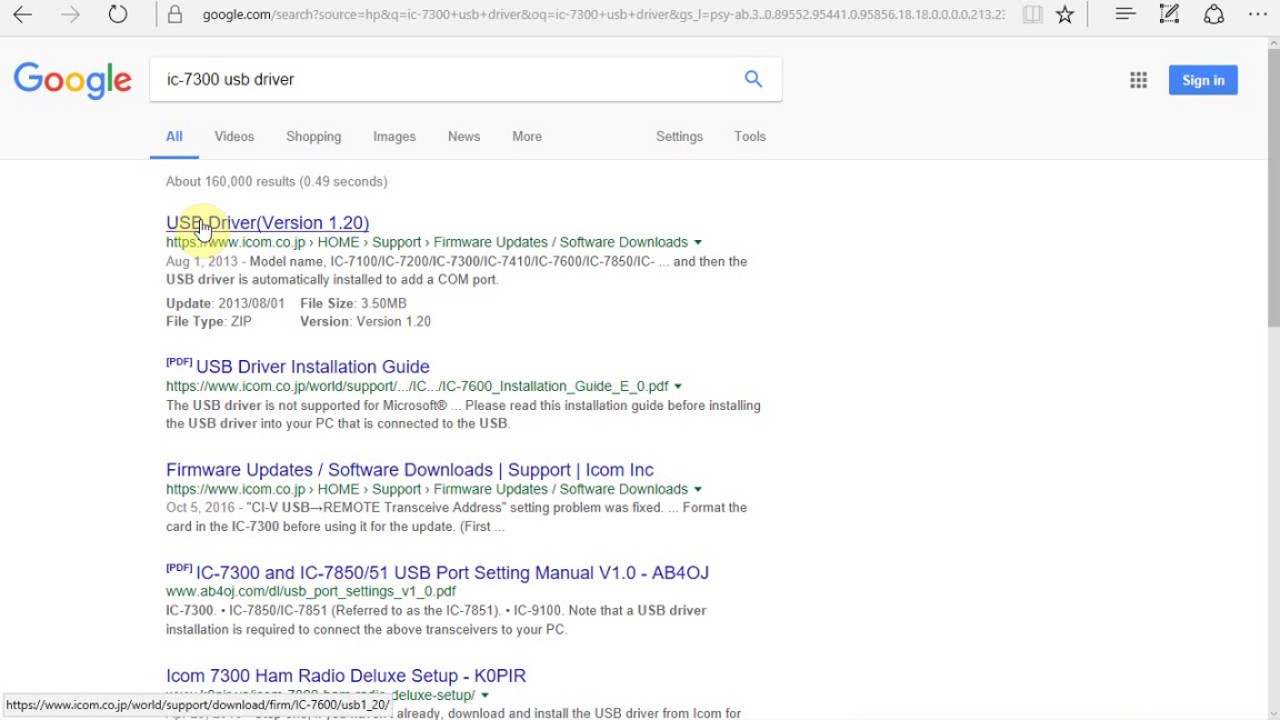Viewport: 1280px width, 720px height.
Task: Expand dropdown arrow beside Installation_Guide_E_0.pdf URL
Action: click(678, 387)
